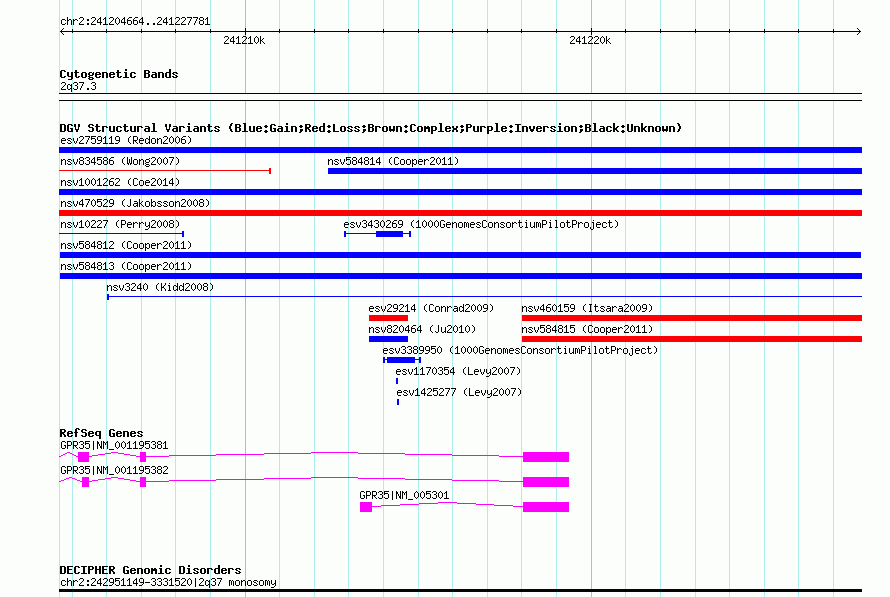Open DGV Structural Variants track heading
The width and height of the screenshot is (890, 597).
(x=371, y=128)
